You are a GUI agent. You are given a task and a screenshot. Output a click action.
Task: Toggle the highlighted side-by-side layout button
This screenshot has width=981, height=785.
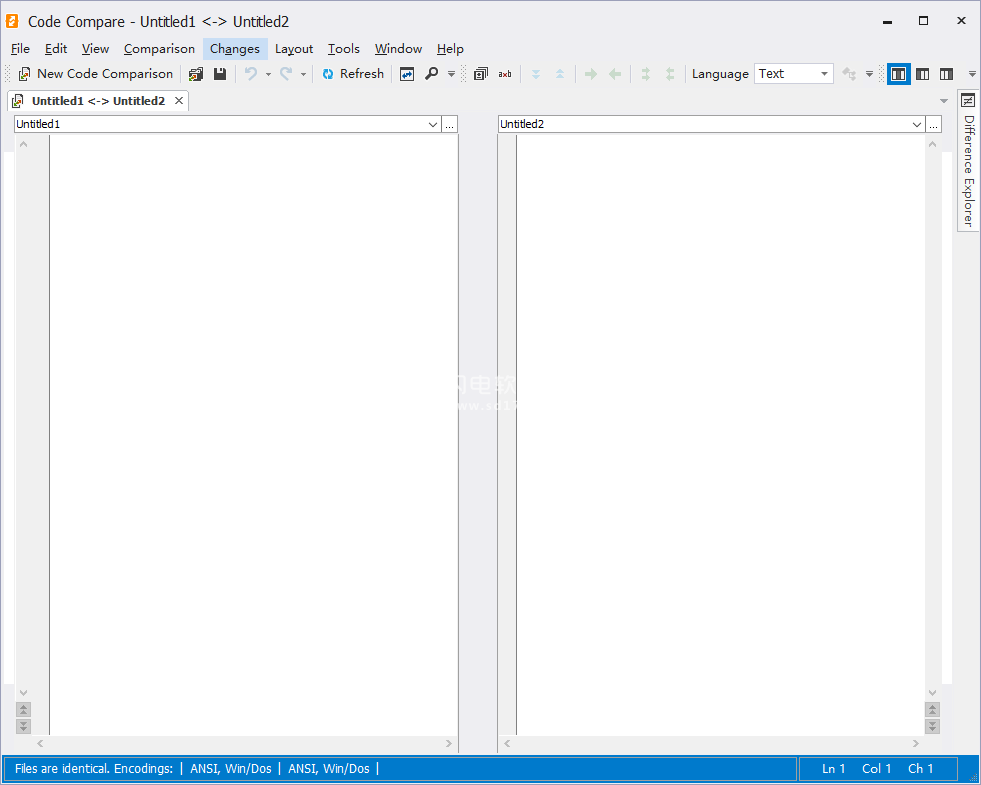(898, 74)
